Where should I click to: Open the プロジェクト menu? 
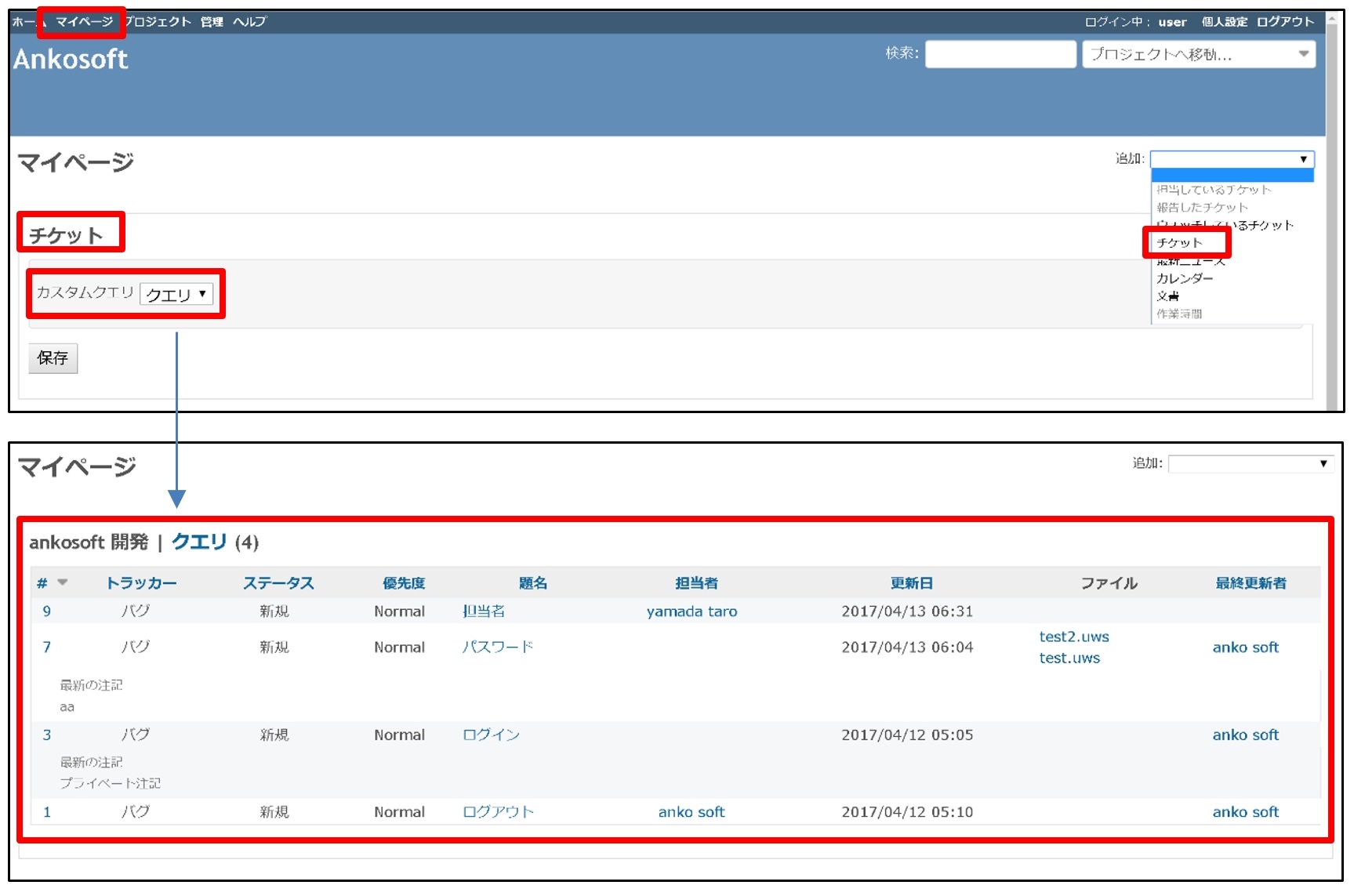(x=158, y=22)
